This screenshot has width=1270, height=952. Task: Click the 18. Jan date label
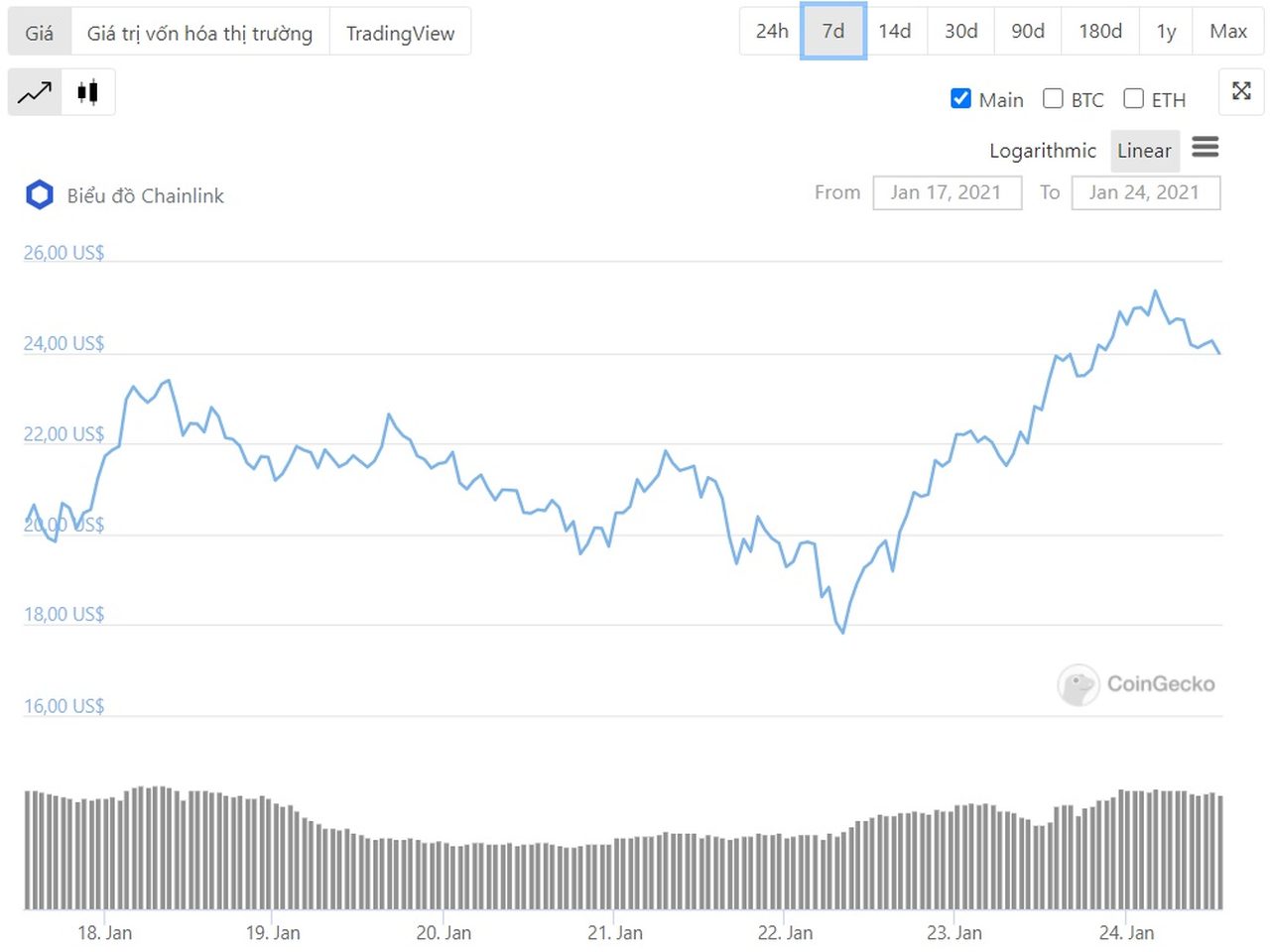pyautogui.click(x=105, y=933)
